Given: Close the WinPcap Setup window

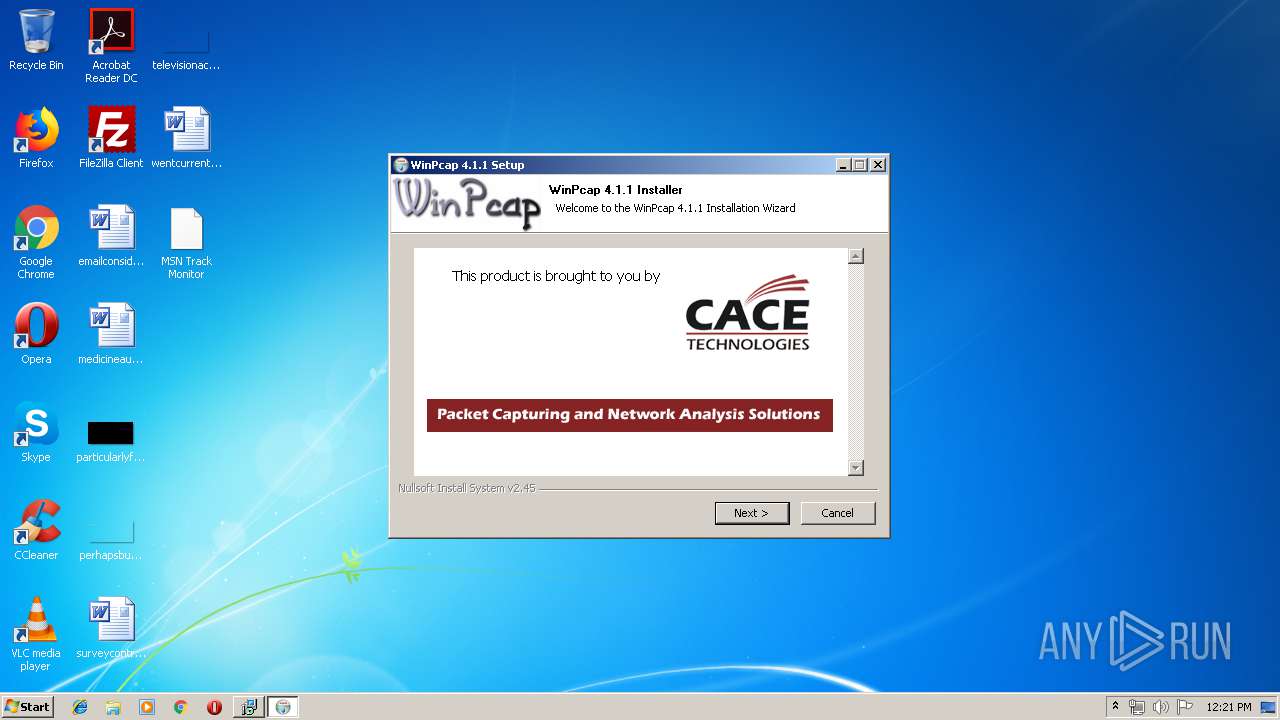Looking at the screenshot, I should [878, 165].
